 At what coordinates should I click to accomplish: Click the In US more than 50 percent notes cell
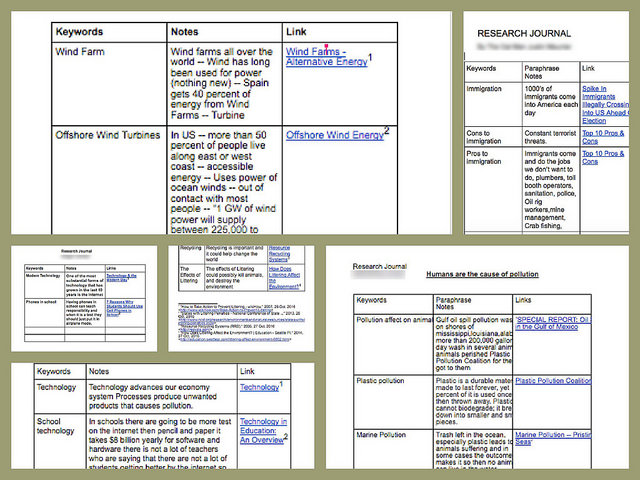pos(224,180)
